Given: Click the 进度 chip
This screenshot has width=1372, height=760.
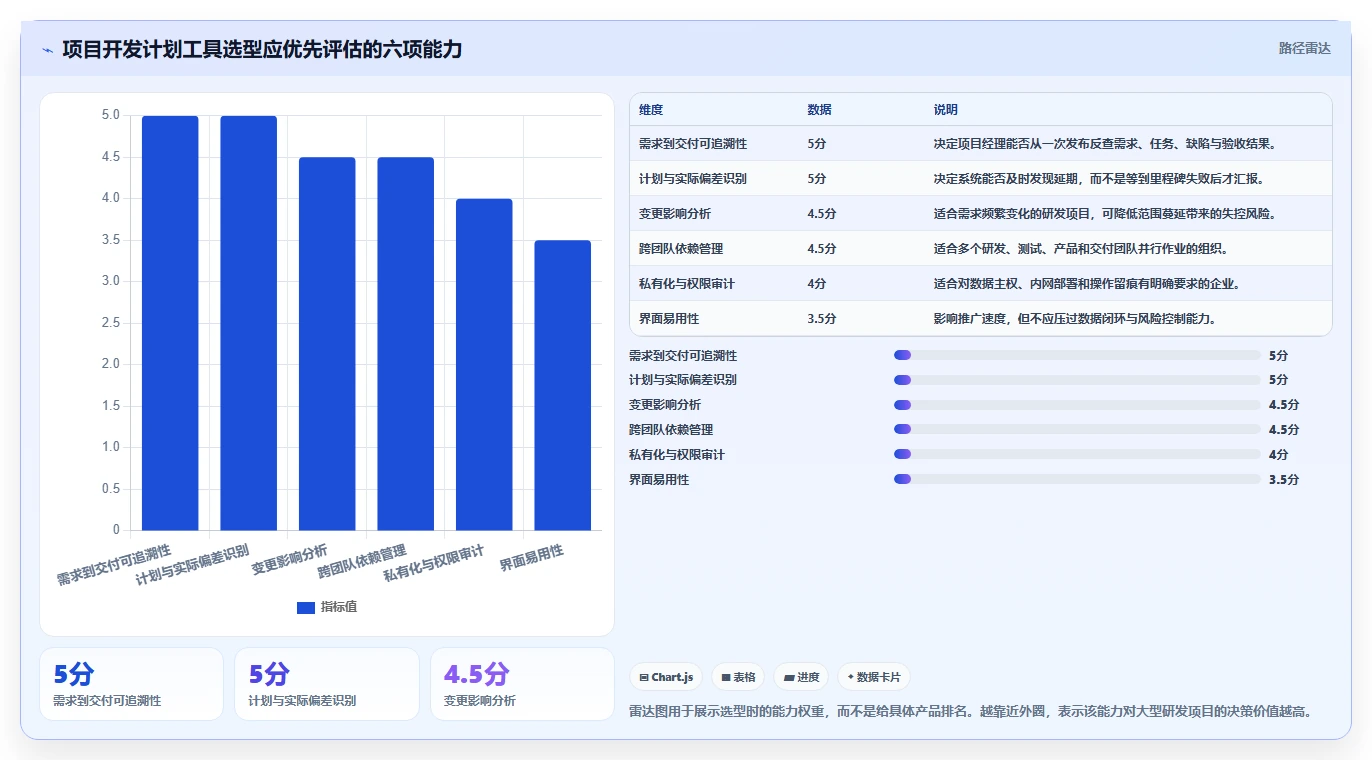Looking at the screenshot, I should (800, 677).
